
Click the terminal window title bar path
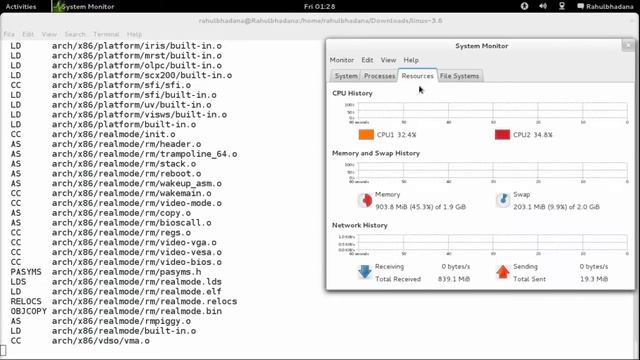tap(320, 20)
